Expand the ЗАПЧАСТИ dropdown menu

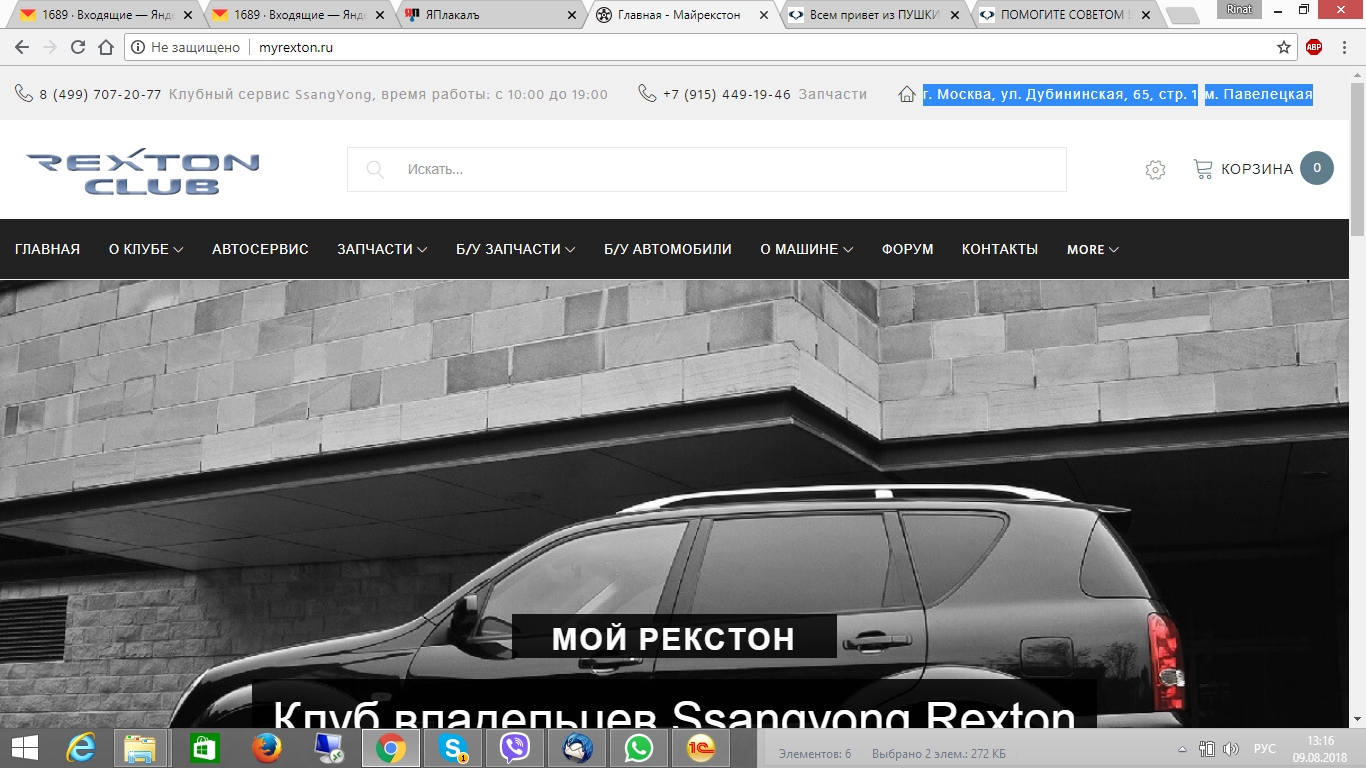point(382,249)
